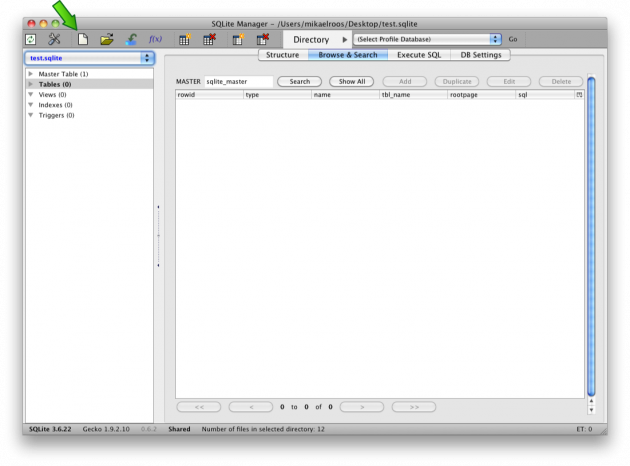Switch to the Browse & Search tab
630x466 pixels.
pyautogui.click(x=348, y=55)
